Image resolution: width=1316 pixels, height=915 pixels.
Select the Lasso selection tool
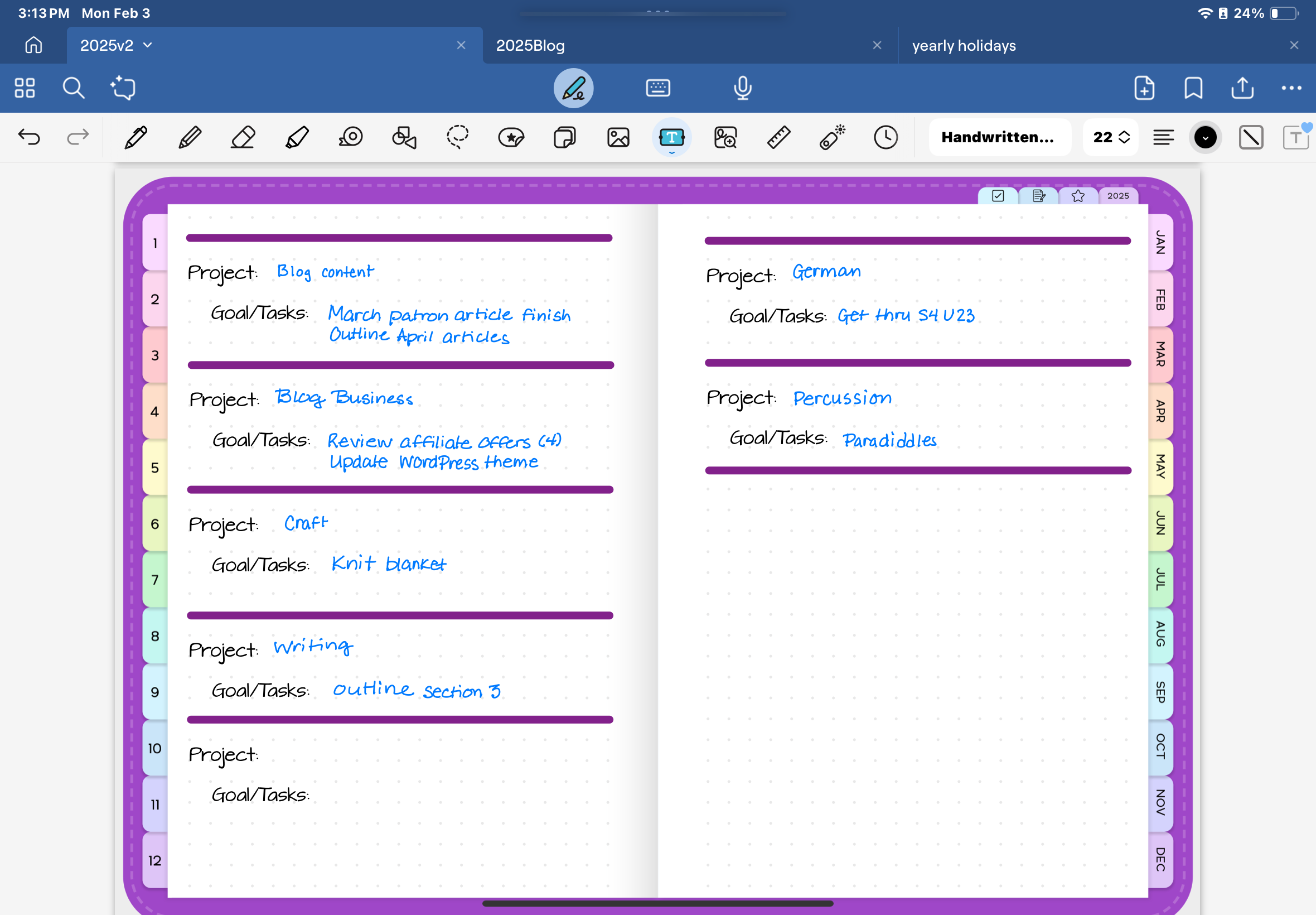point(457,138)
